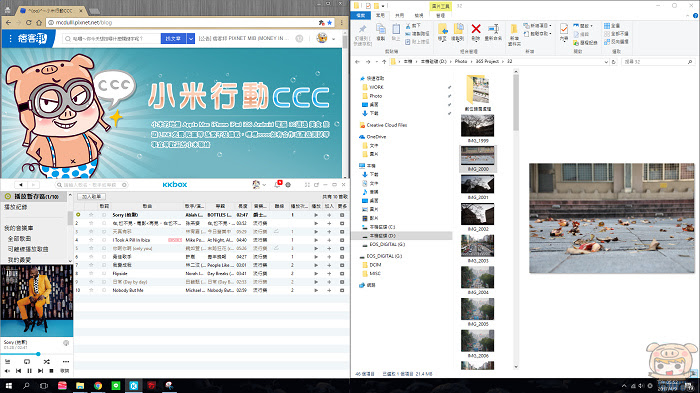Viewport: 700px width, 393px height.
Task: Select the play history item in KKBOX sidebar
Action: click(16, 207)
